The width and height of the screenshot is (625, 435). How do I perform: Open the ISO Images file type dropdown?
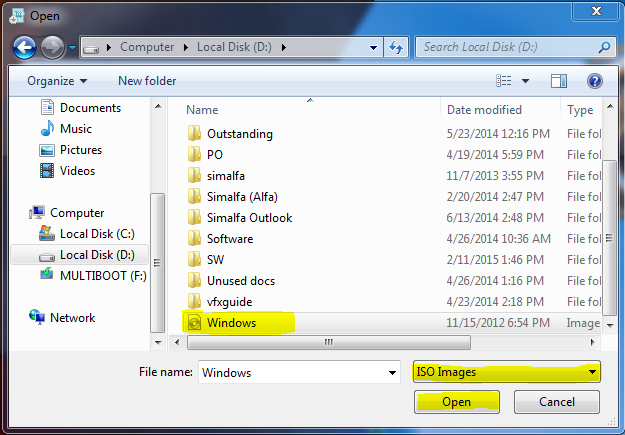(507, 372)
